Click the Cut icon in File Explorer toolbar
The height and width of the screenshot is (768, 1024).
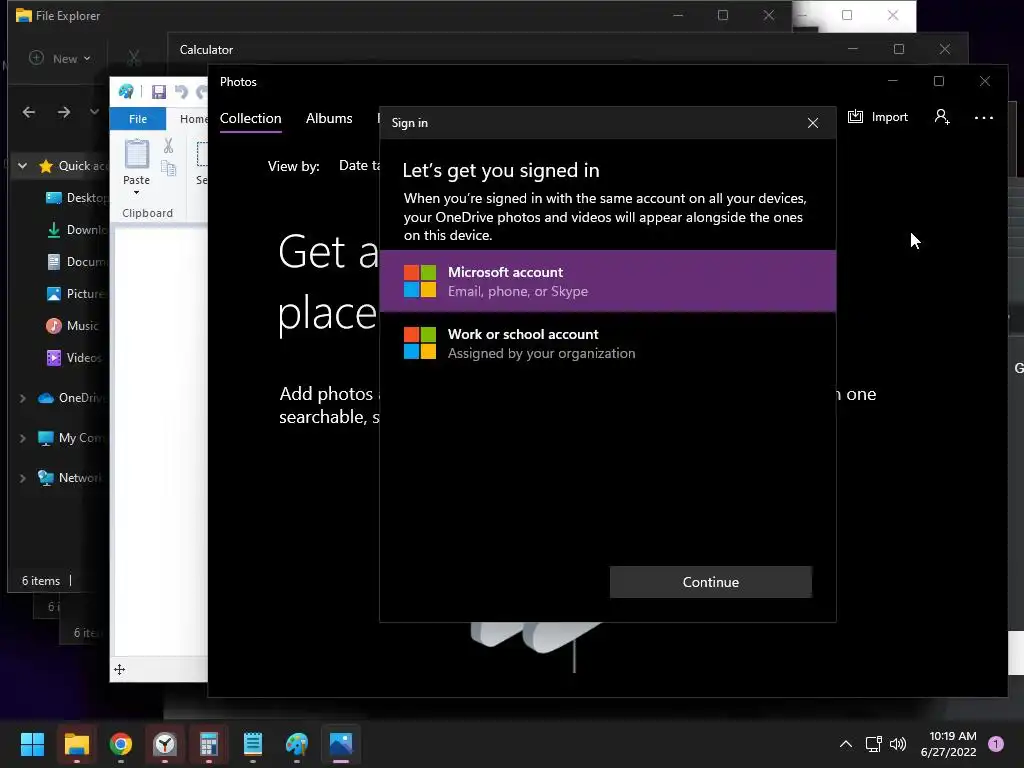[x=134, y=58]
